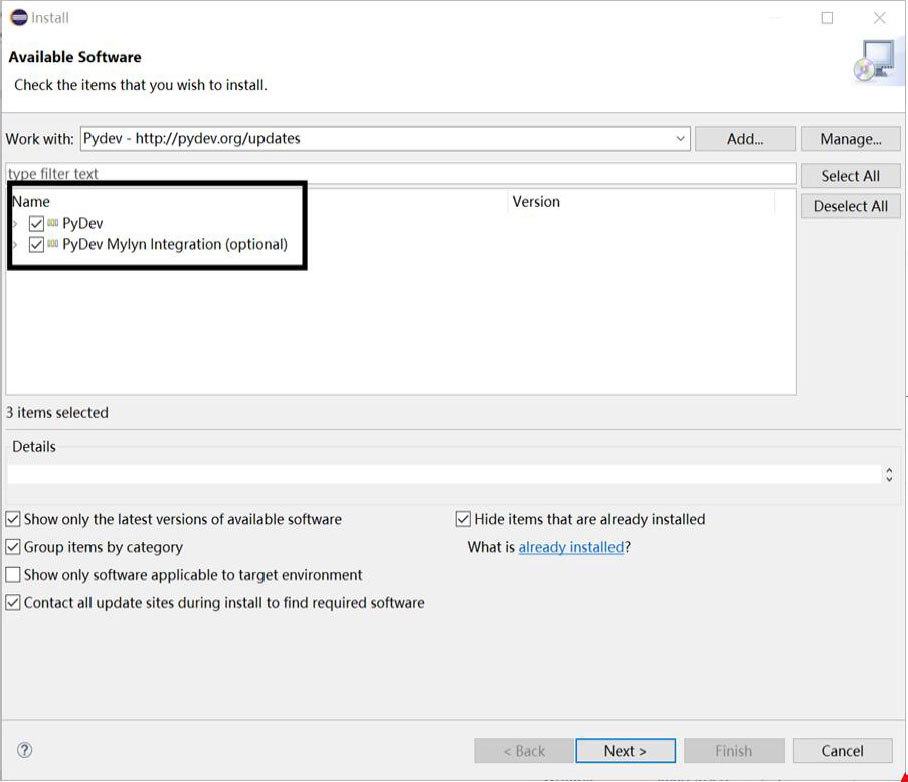Maximize the Install window

(x=828, y=18)
